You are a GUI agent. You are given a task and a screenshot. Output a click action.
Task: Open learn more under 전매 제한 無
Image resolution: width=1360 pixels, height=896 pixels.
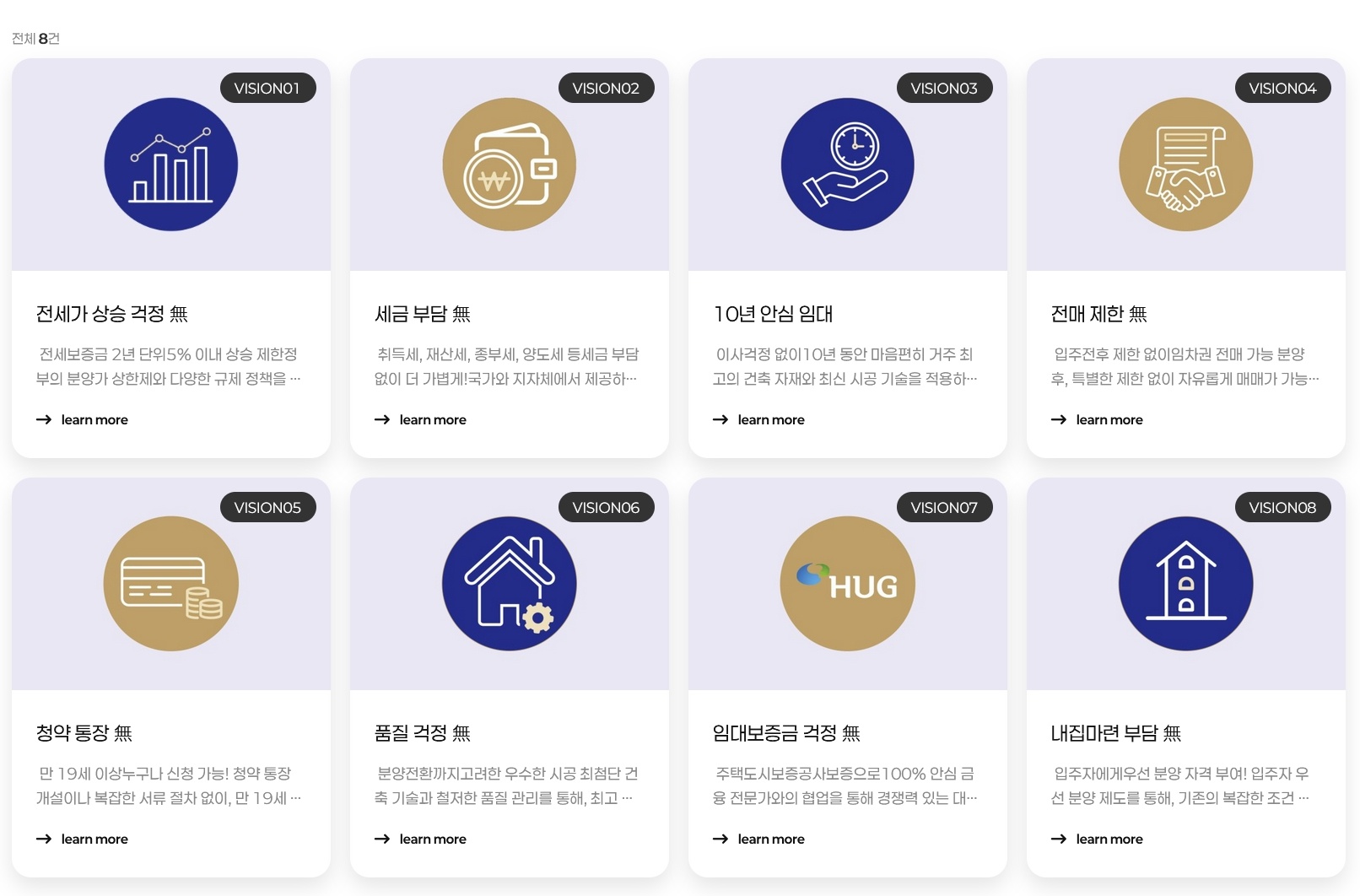[x=1098, y=419]
